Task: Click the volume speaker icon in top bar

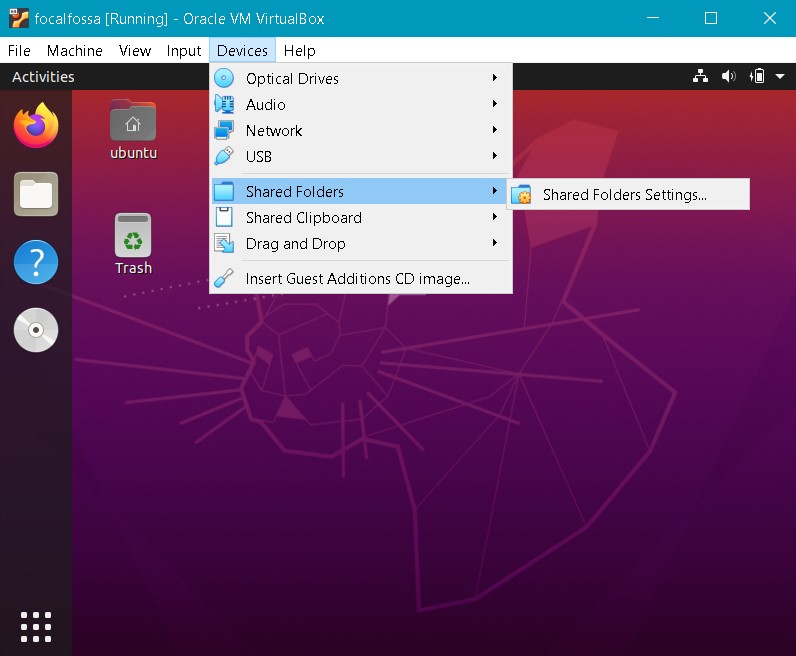Action: [728, 77]
